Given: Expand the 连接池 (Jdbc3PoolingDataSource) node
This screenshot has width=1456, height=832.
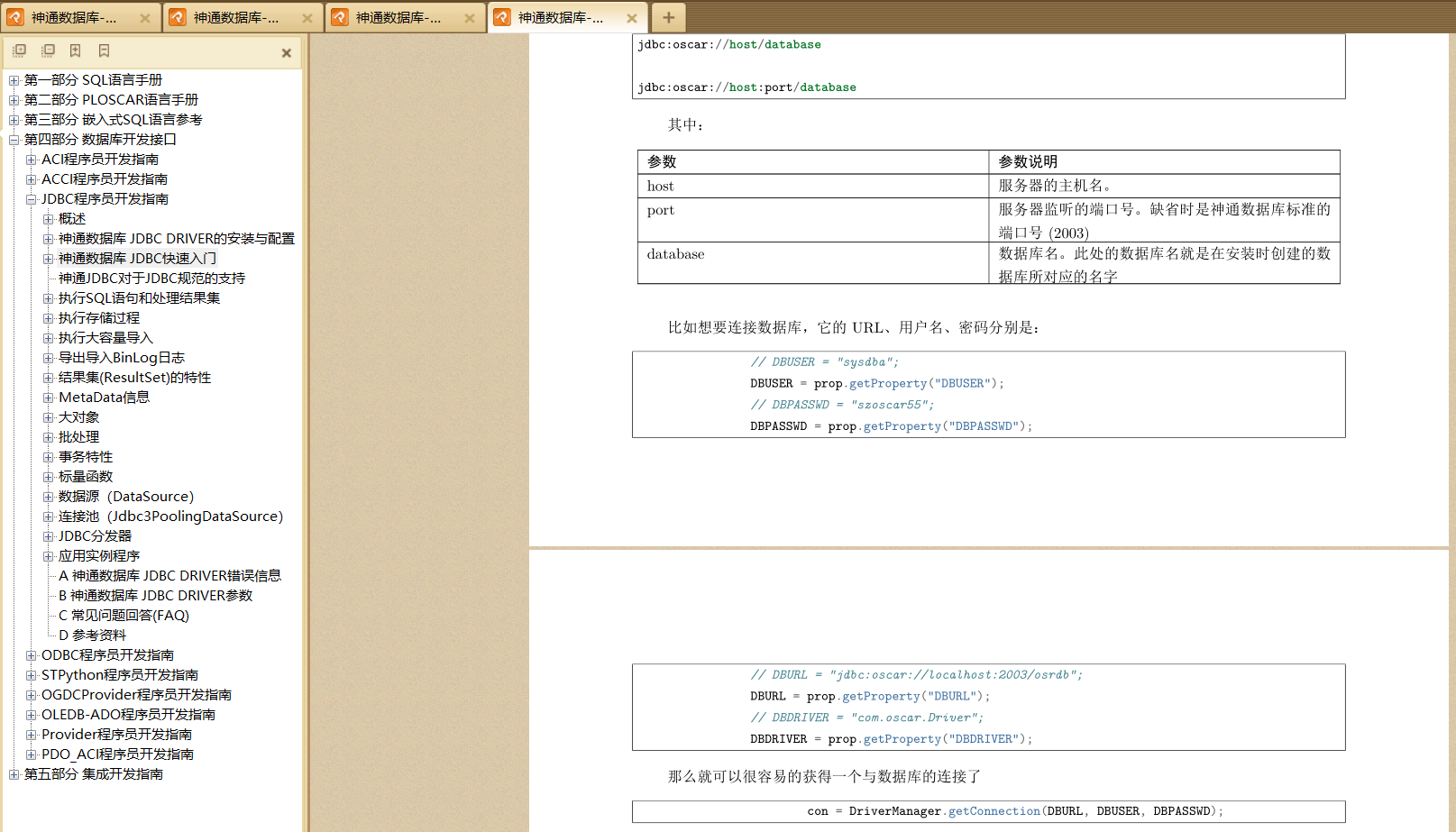Looking at the screenshot, I should click(x=48, y=517).
